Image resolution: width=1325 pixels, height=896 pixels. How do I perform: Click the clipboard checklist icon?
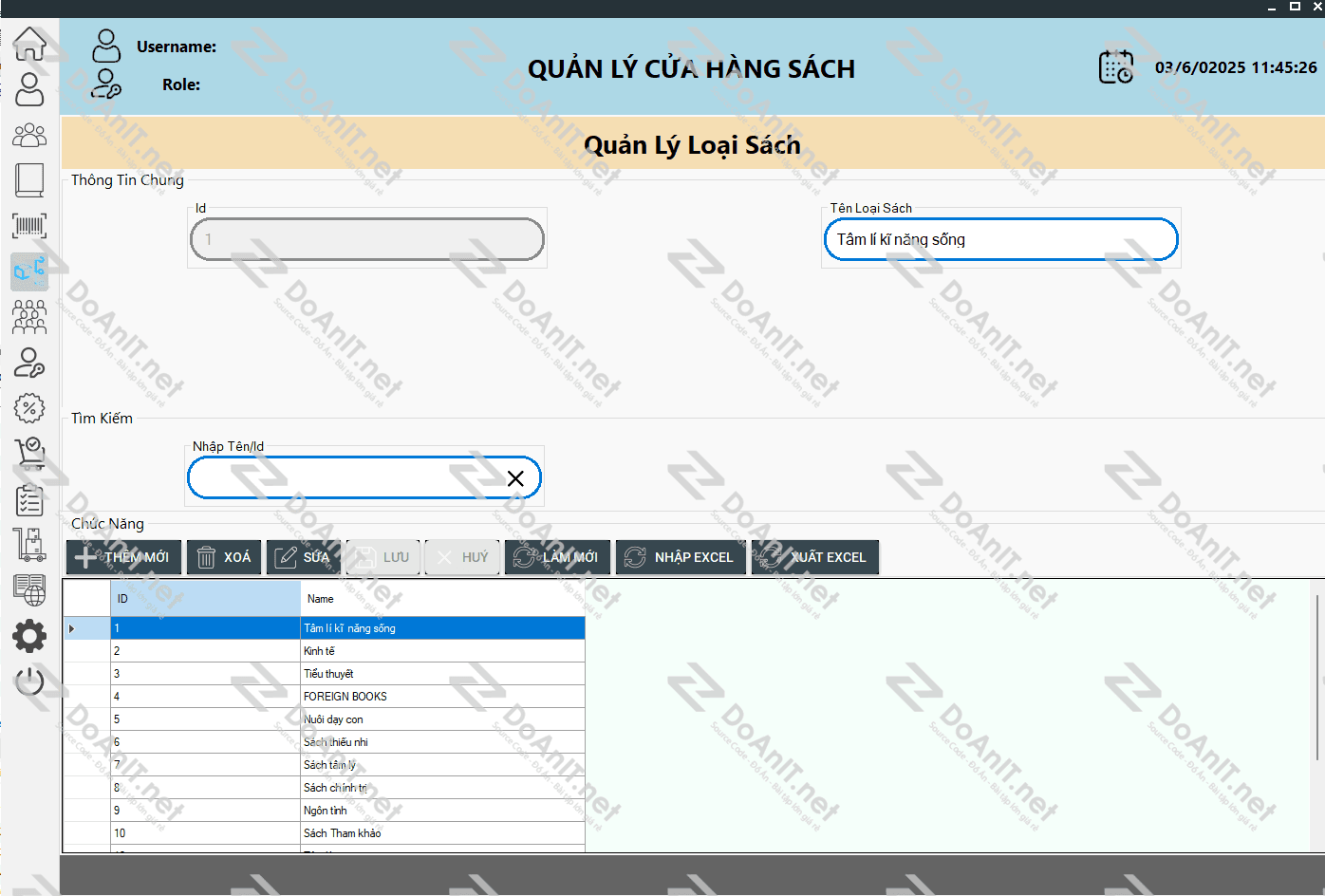click(x=29, y=499)
